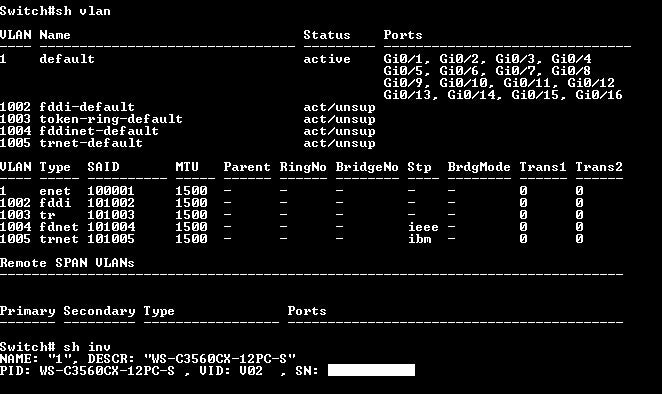Click SAID value '100001'
This screenshot has width=662, height=394.
111,191
